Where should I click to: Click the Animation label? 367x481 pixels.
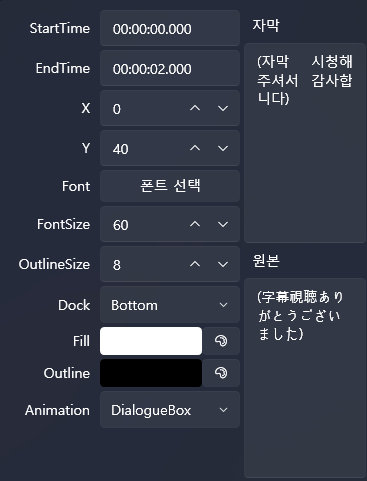(x=57, y=410)
